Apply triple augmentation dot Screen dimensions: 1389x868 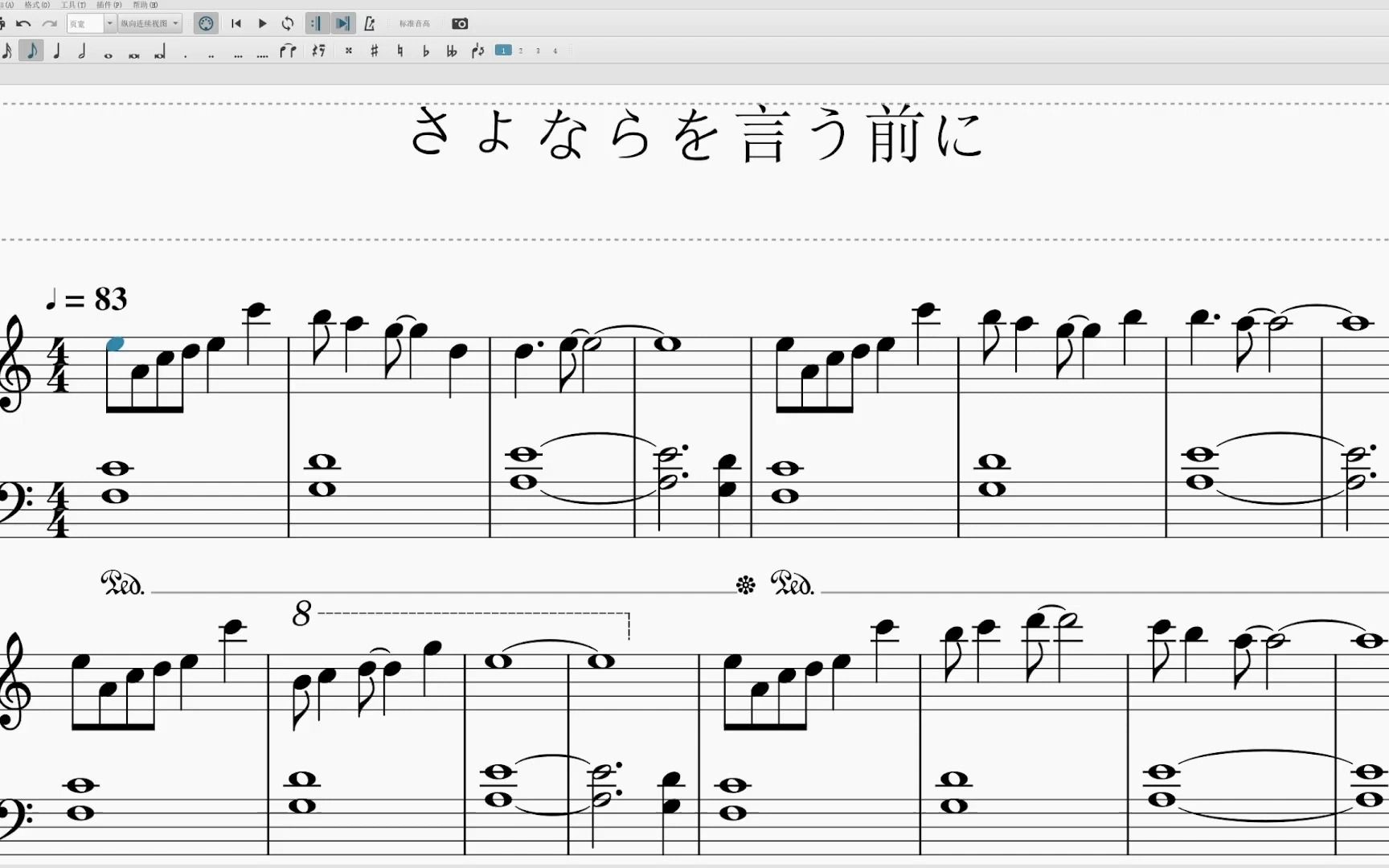(238, 55)
